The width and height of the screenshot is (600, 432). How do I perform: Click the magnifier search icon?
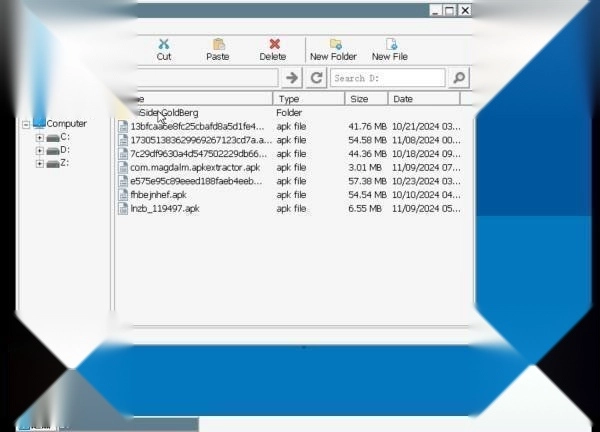click(458, 78)
